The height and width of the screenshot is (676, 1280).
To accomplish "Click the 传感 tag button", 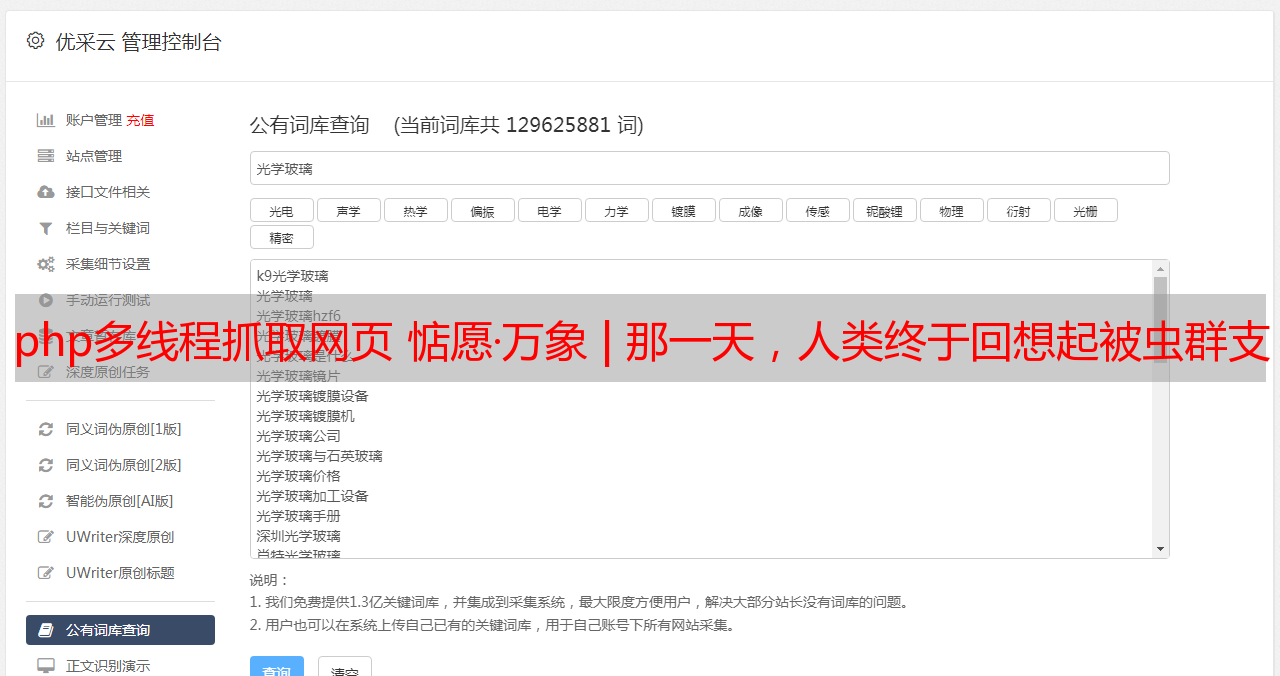I will pos(817,210).
